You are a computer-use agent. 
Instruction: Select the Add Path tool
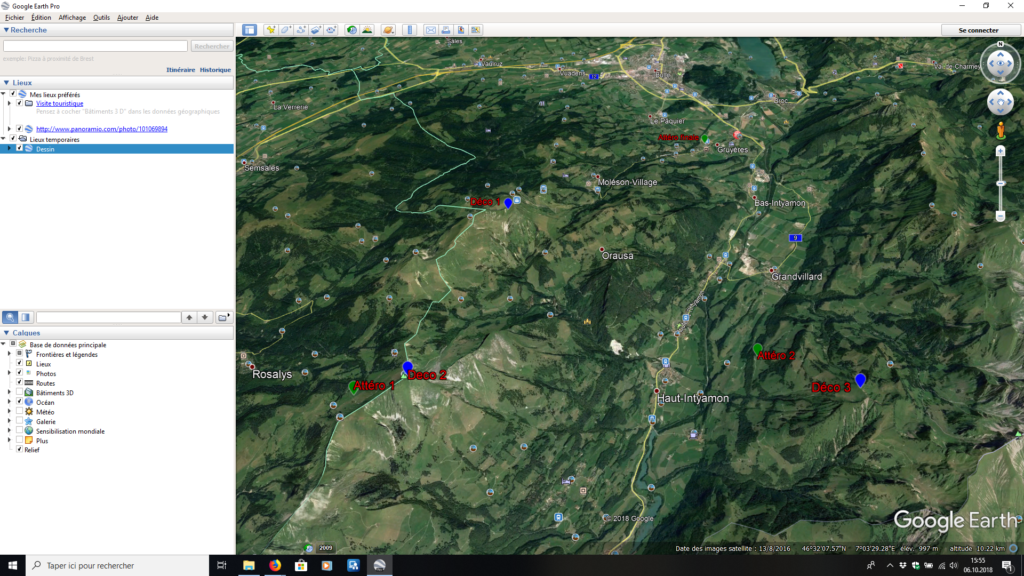pos(301,30)
